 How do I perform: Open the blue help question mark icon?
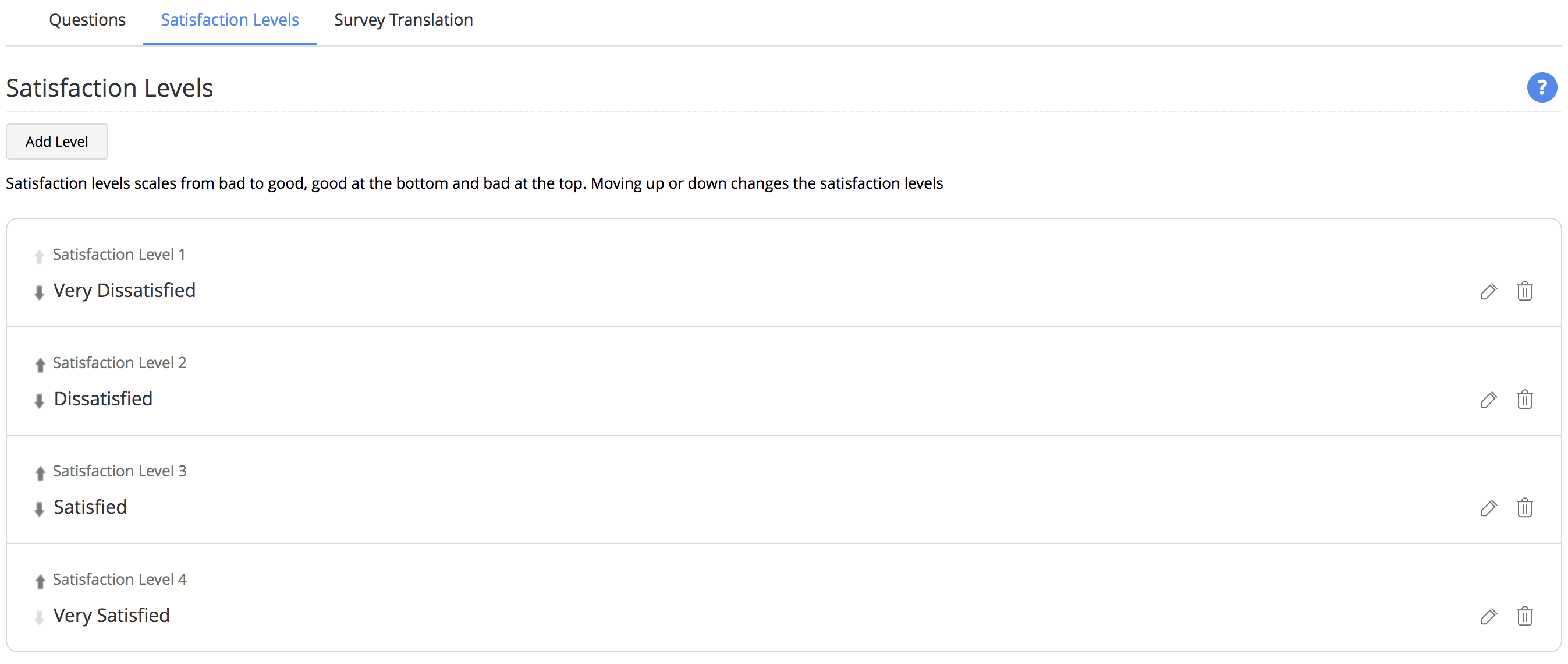(1541, 88)
